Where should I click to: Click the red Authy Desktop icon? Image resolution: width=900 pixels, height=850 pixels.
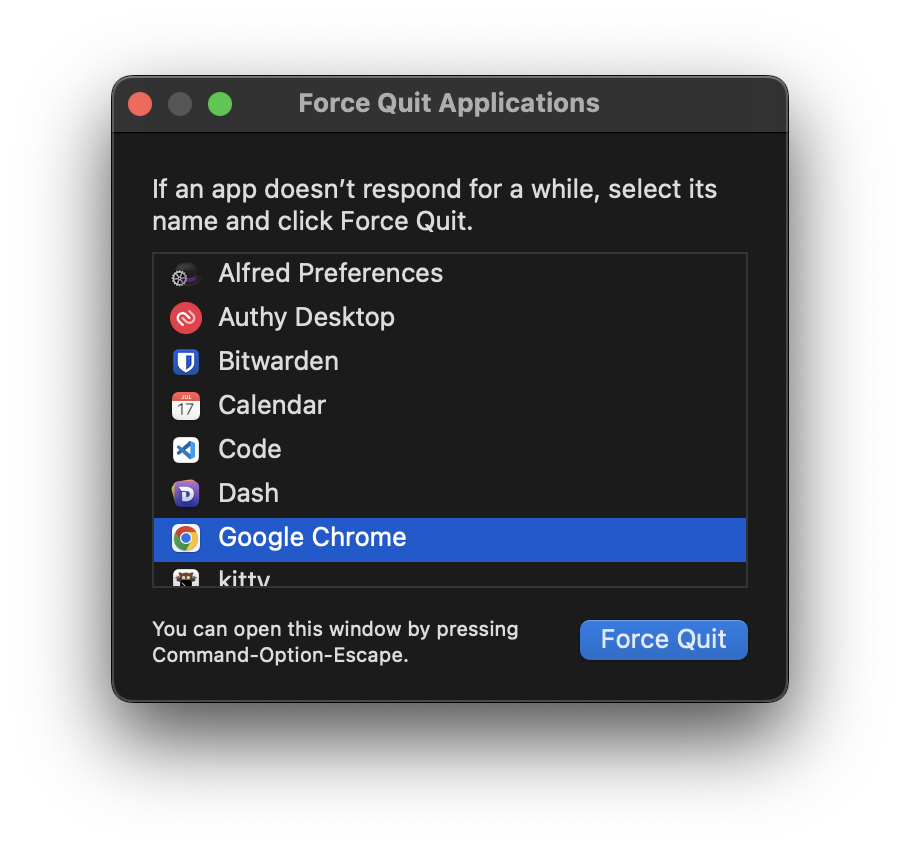pos(186,318)
